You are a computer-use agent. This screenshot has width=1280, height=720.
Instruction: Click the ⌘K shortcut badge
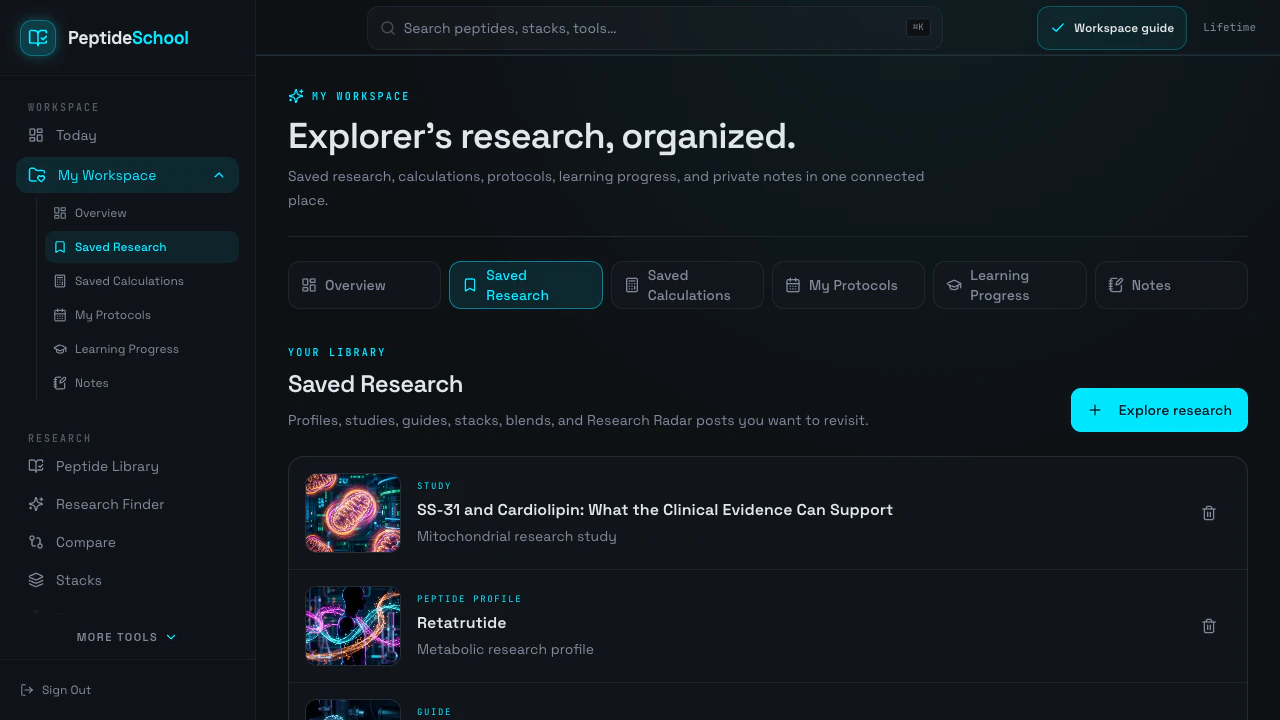(918, 28)
